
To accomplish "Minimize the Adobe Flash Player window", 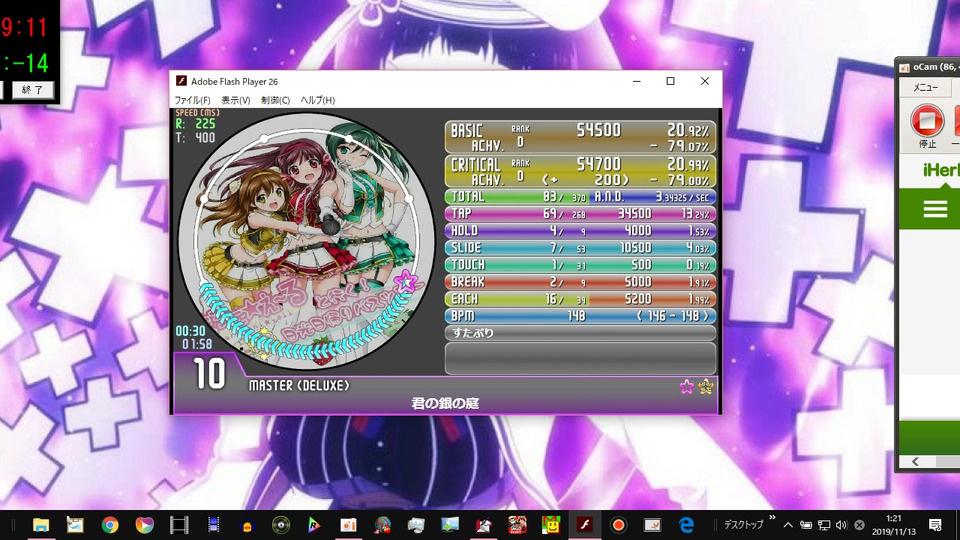I will click(x=637, y=81).
